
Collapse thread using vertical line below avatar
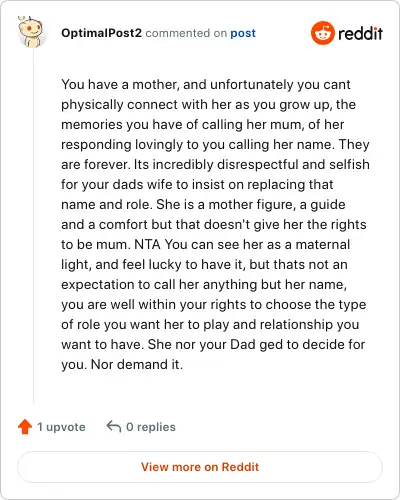pos(34,226)
